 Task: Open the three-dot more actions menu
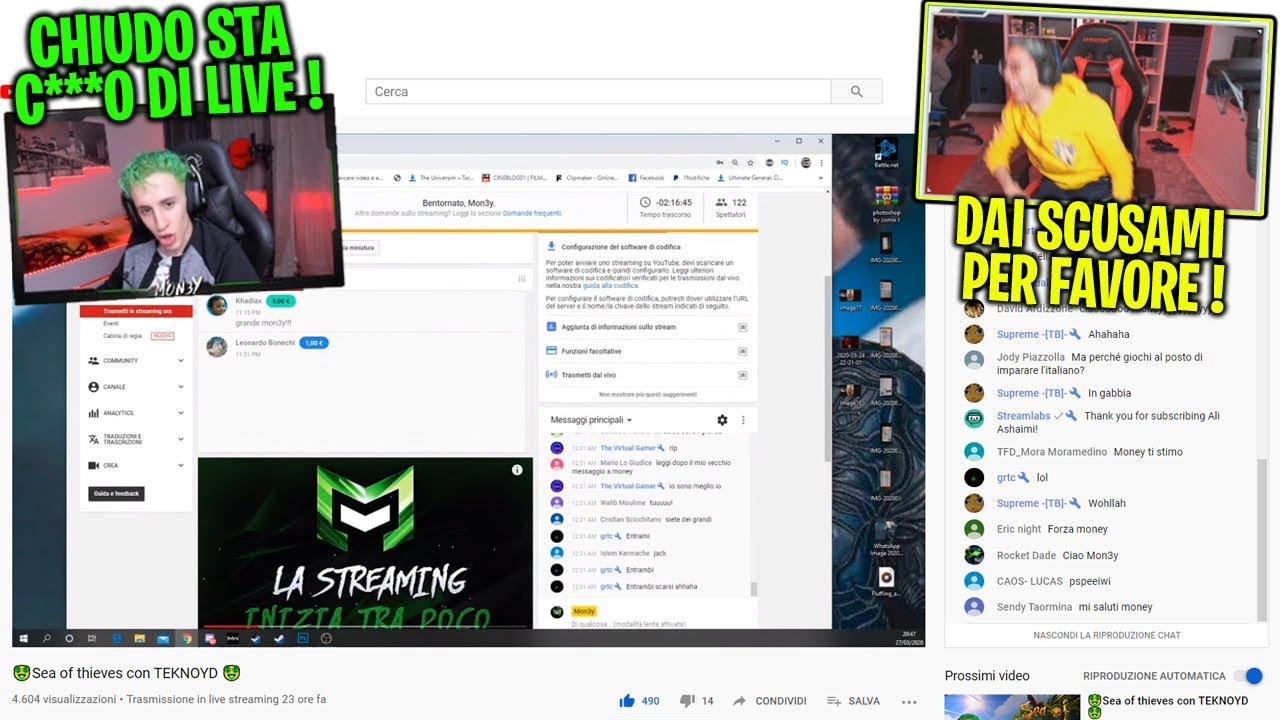tap(909, 701)
